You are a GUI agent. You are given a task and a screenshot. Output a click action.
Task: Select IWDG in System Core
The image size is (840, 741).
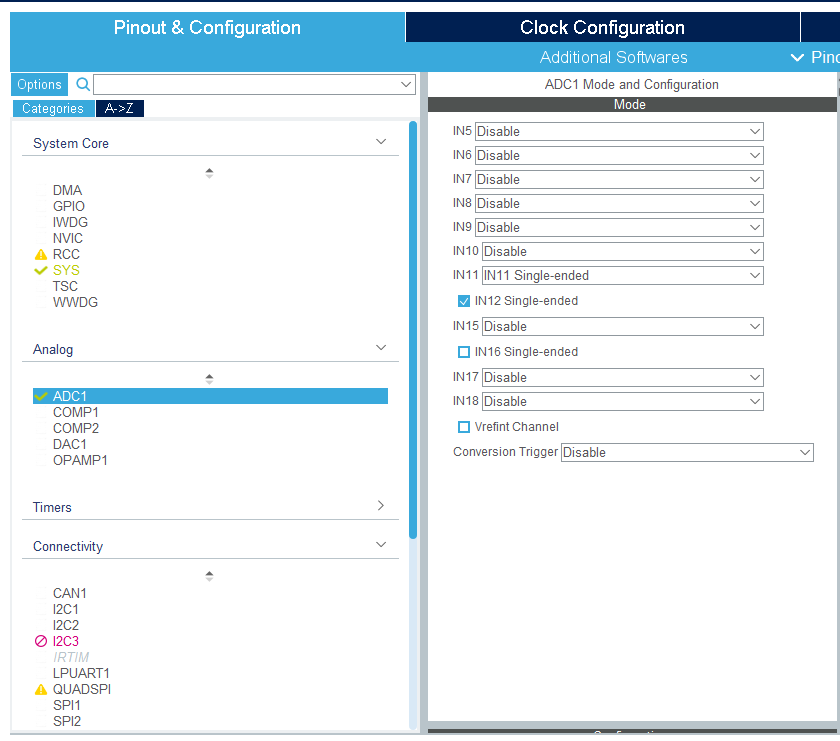[x=70, y=222]
